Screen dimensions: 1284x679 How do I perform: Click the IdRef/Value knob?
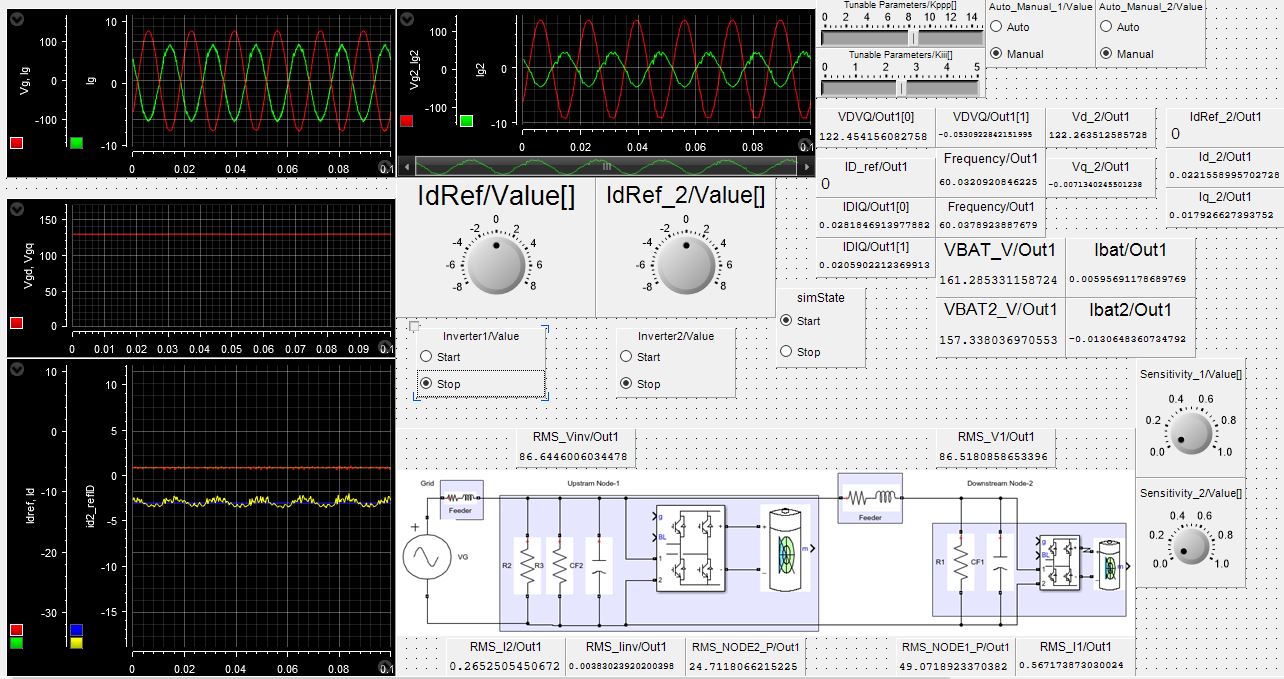[495, 264]
